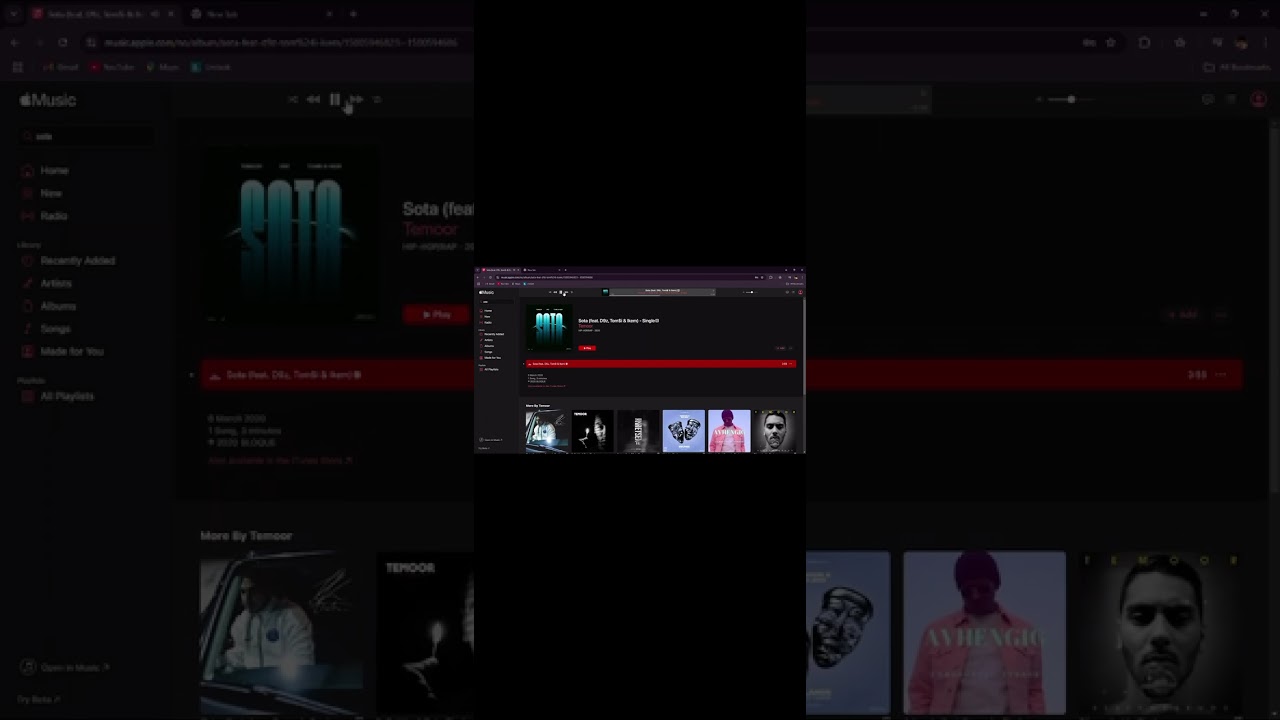Open the profile avatar in the background browser toolbar
The width and height of the screenshot is (1280, 720).
1241,43
